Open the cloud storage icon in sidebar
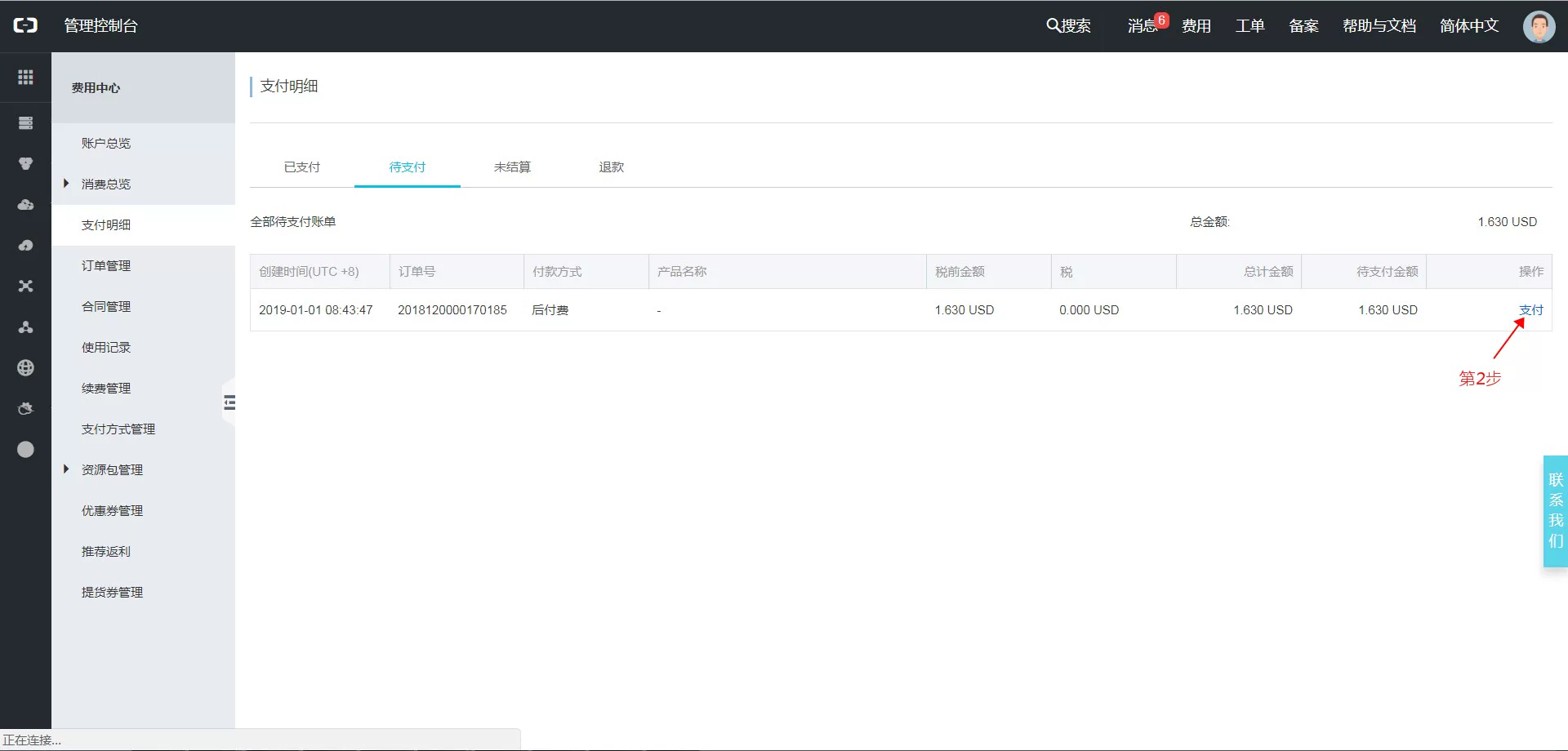This screenshot has height=751, width=1568. pos(25,205)
